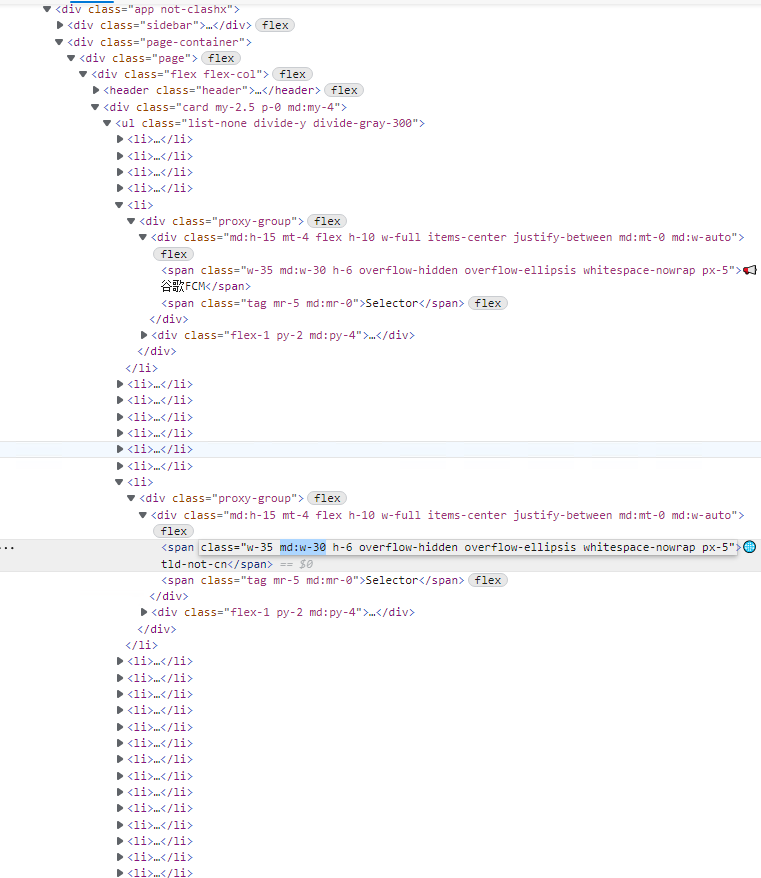Image resolution: width=761 pixels, height=878 pixels.
Task: Collapse the md:h-15 div above the tld-not-cn span
Action: [x=142, y=515]
